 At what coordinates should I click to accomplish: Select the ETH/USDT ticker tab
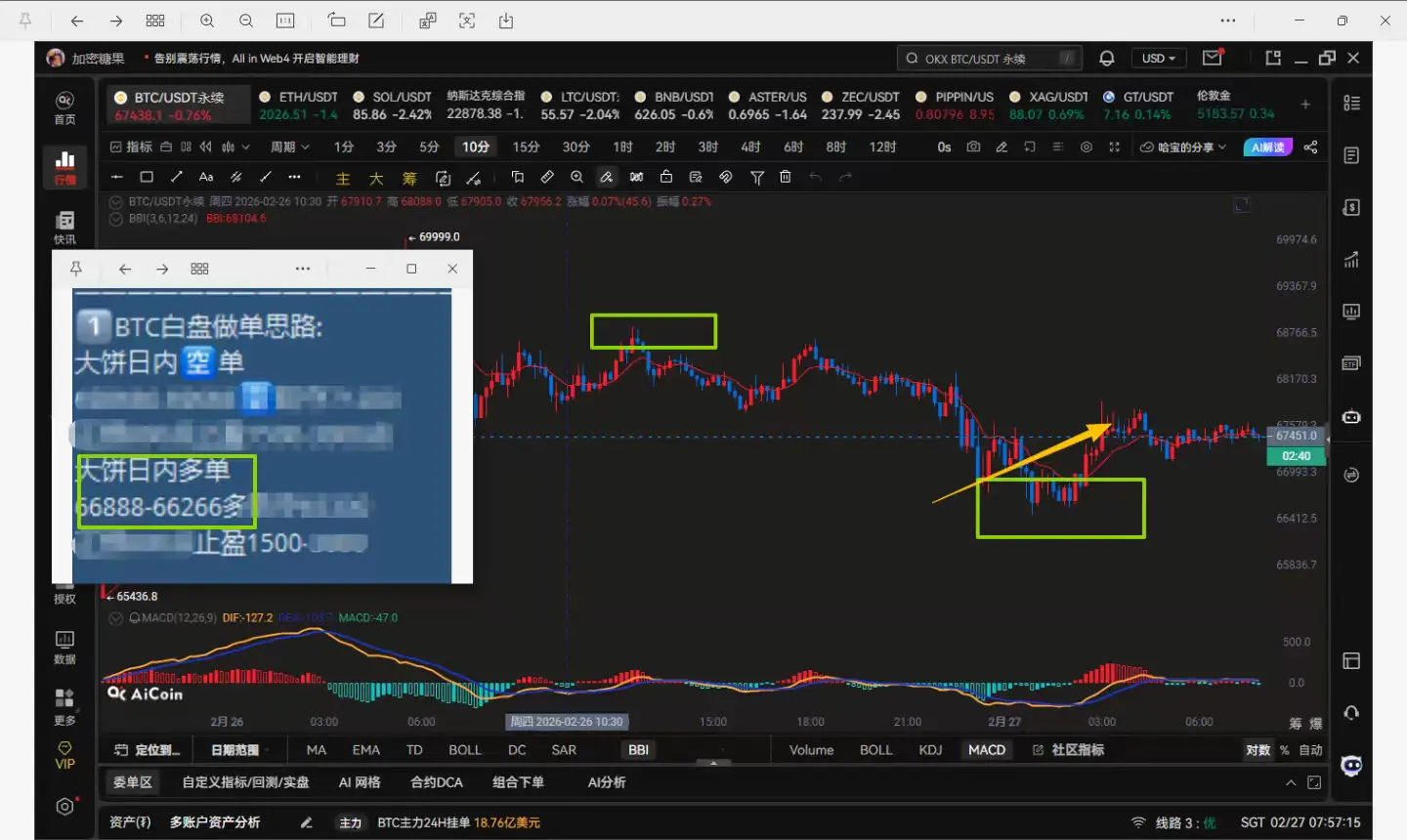[x=298, y=105]
